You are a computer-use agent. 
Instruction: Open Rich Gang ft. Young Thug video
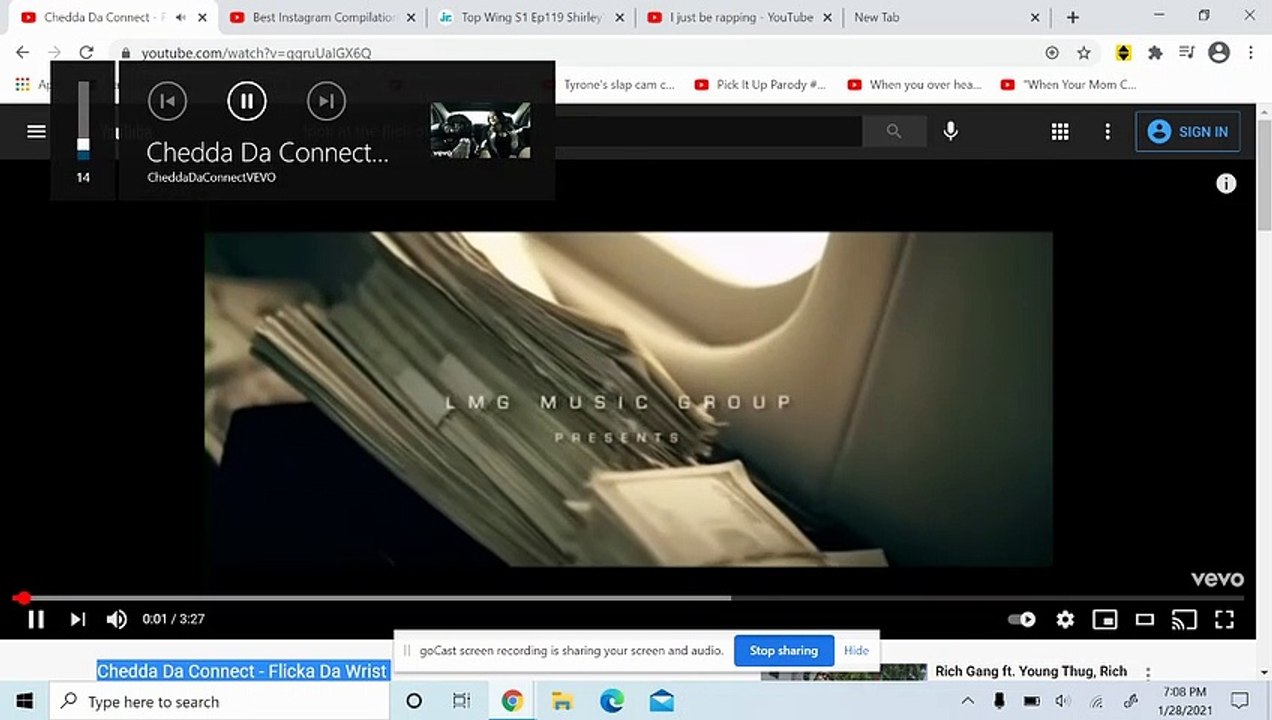coord(1031,672)
